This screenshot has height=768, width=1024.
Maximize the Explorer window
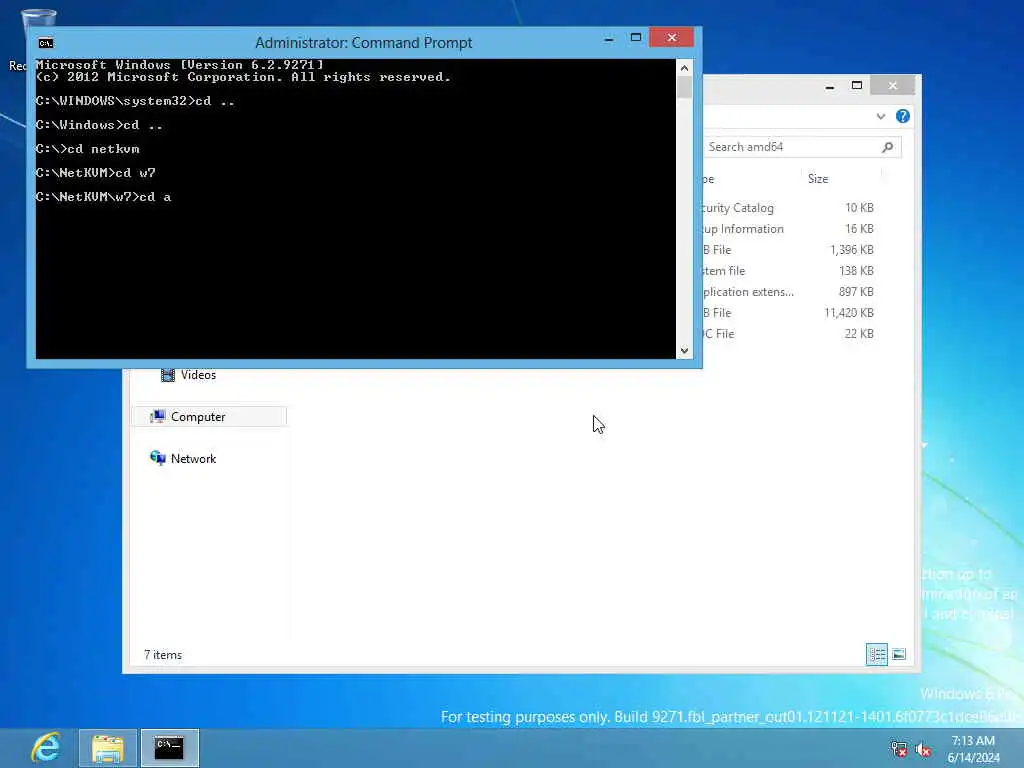pos(857,86)
